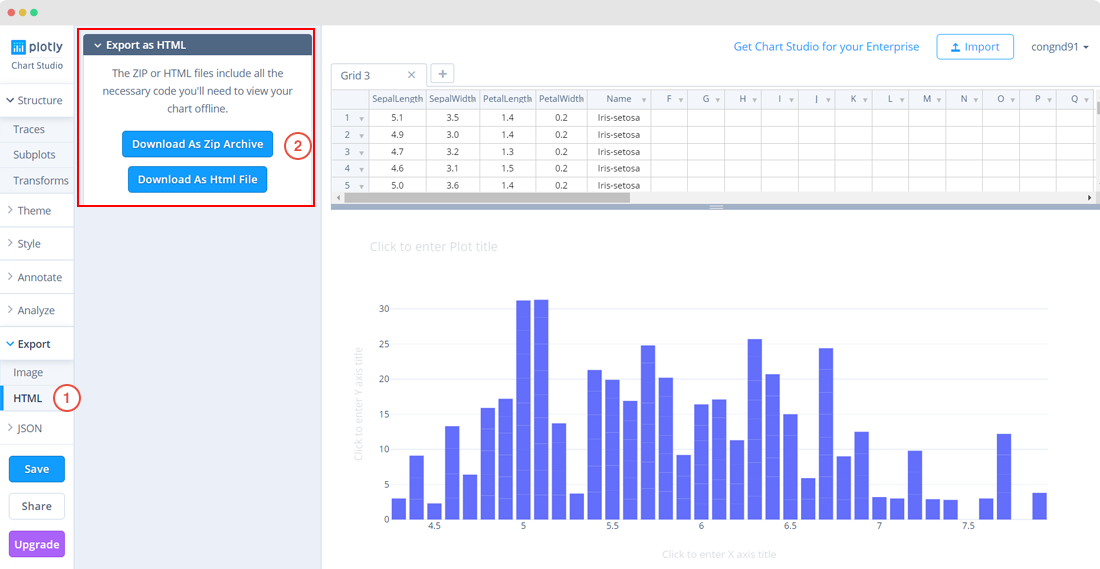Select Iris-setosa cell in row 2

(x=619, y=135)
